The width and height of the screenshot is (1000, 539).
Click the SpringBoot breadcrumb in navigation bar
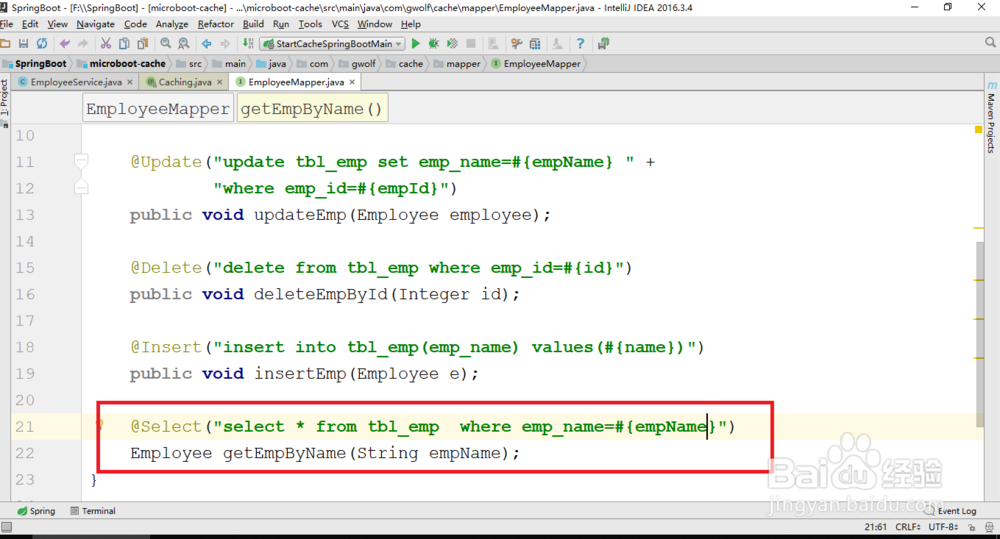[35, 63]
